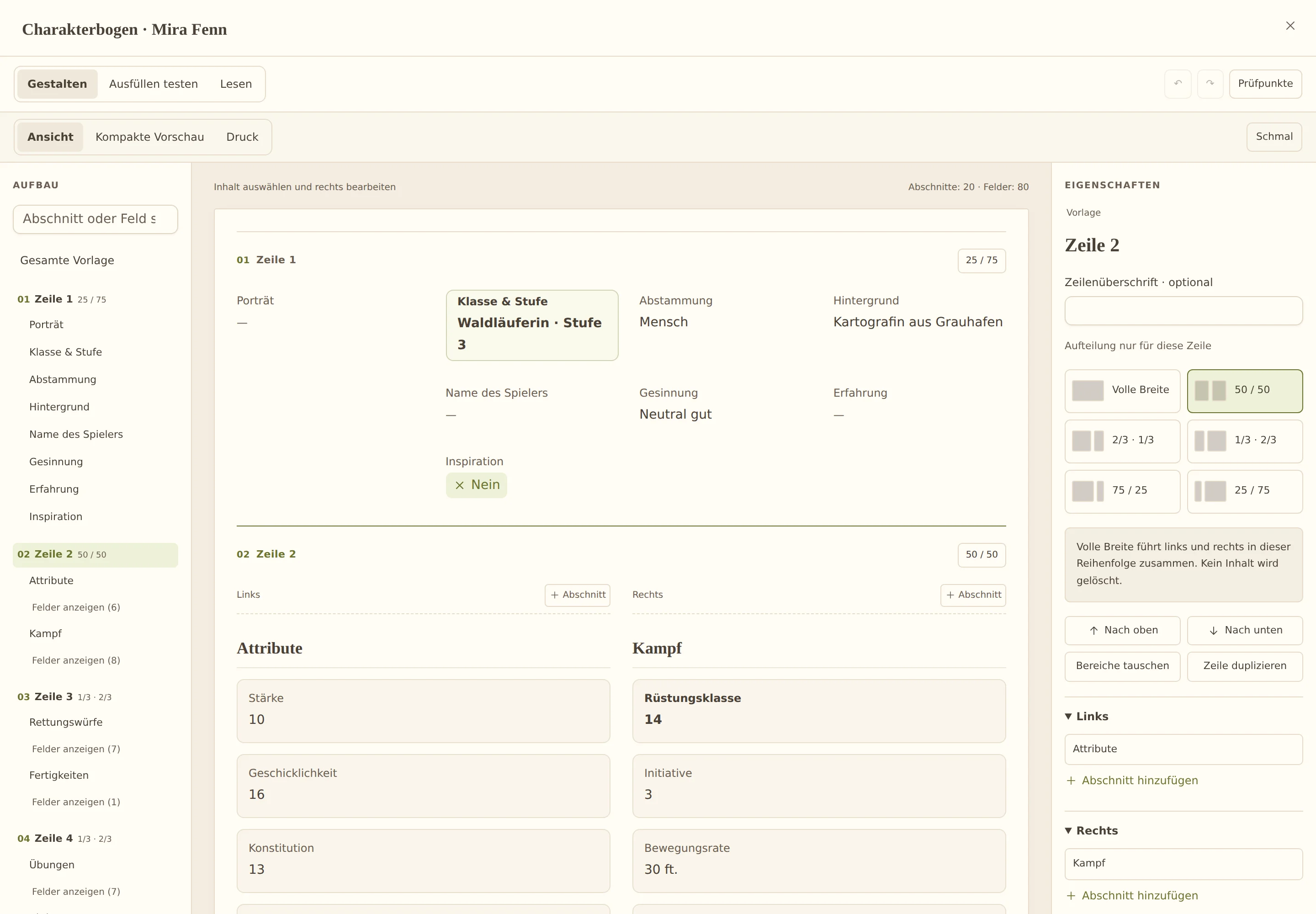Click the undo arrow icon
Image resolution: width=1316 pixels, height=914 pixels.
(x=1178, y=84)
